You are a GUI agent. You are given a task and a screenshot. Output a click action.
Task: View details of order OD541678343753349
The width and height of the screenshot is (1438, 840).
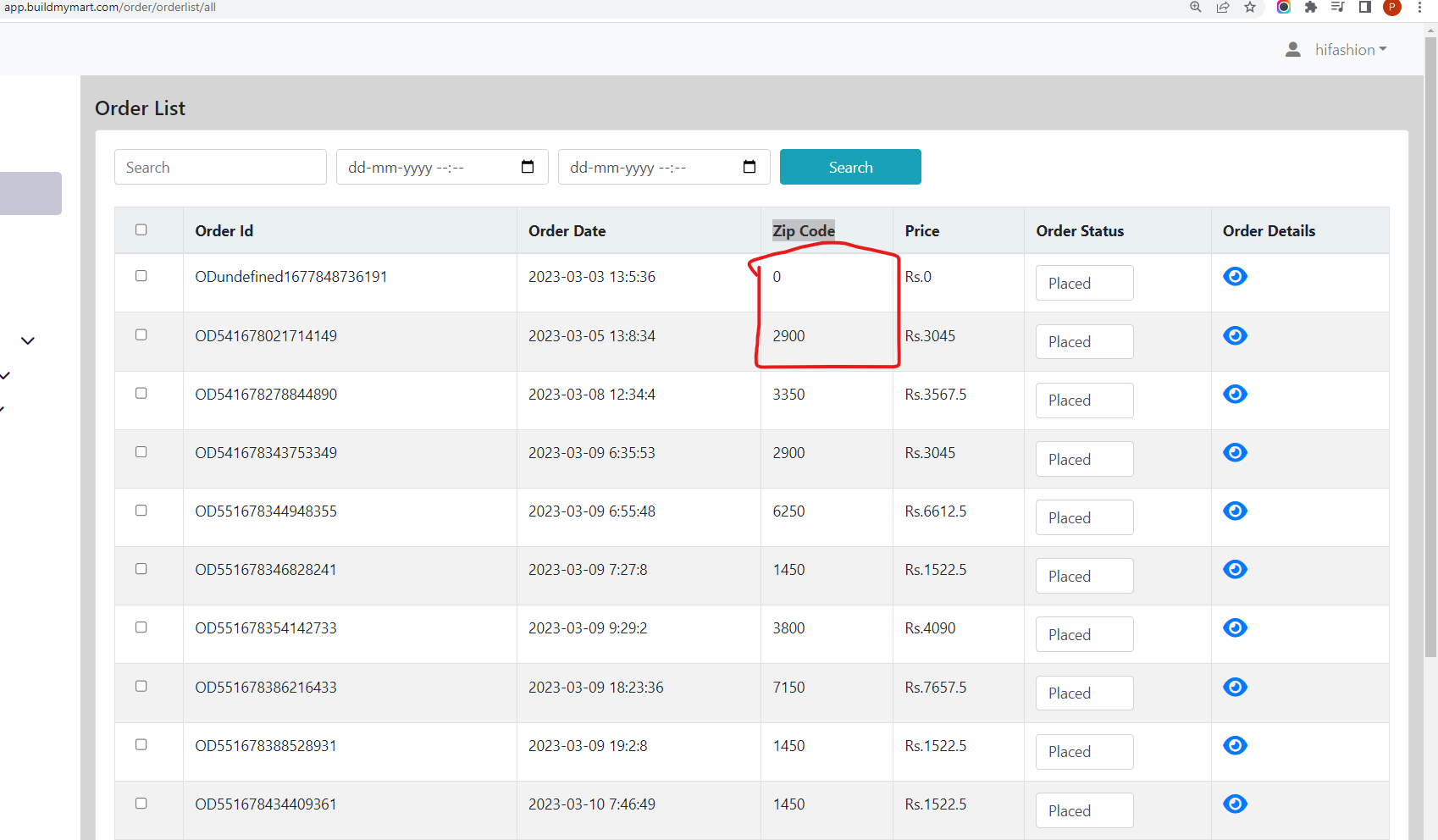click(x=1235, y=452)
